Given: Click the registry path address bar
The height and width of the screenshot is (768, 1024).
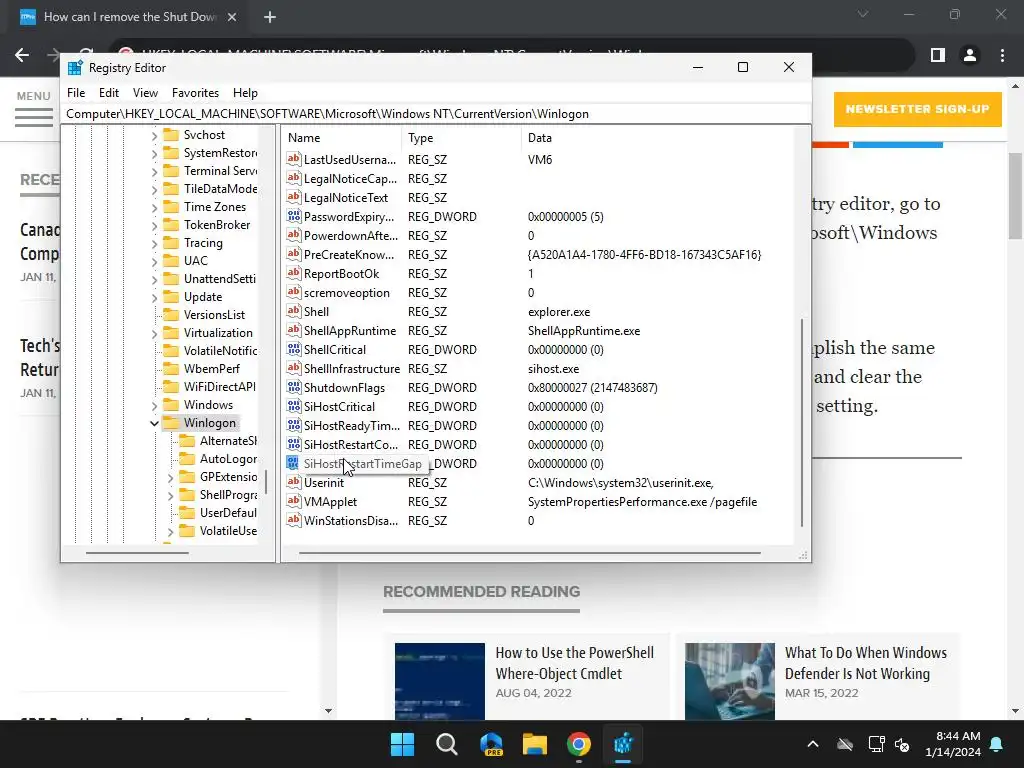Looking at the screenshot, I should coord(436,114).
